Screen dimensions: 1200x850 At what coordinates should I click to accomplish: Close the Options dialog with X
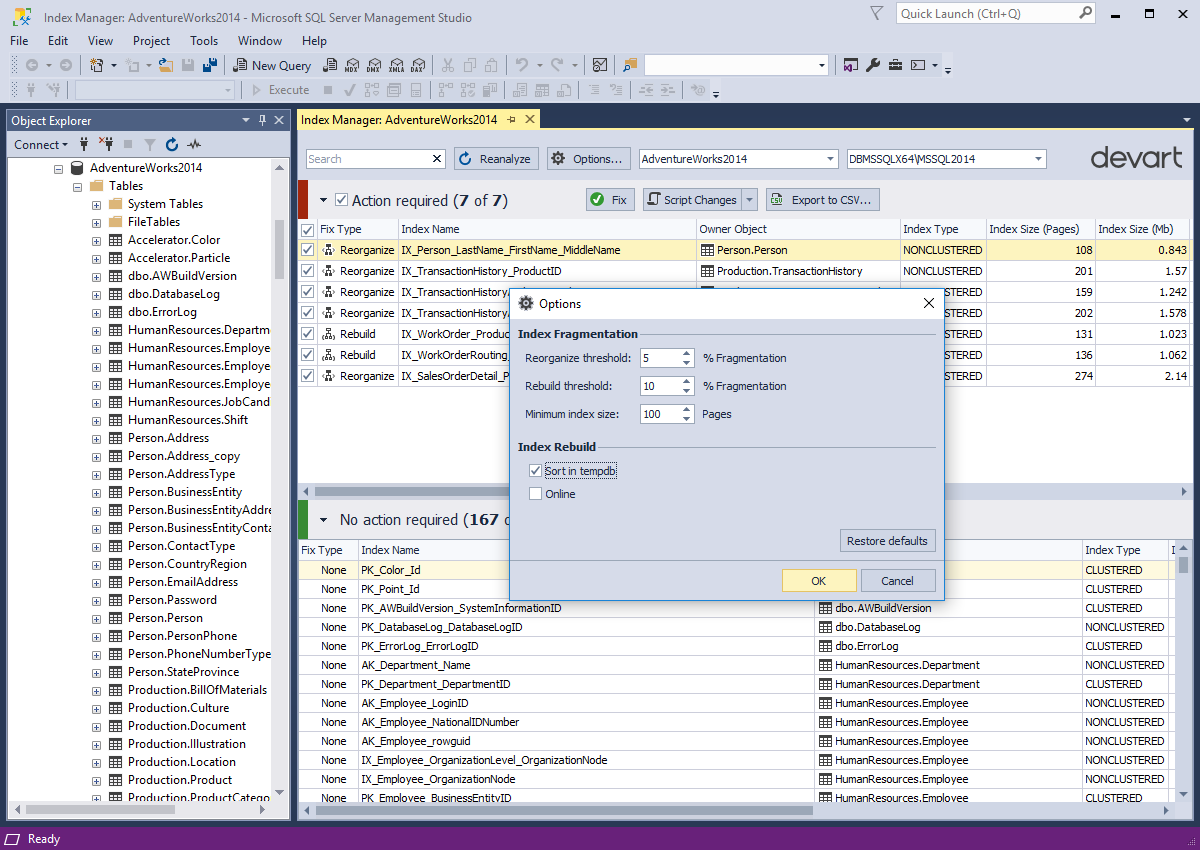[x=928, y=303]
